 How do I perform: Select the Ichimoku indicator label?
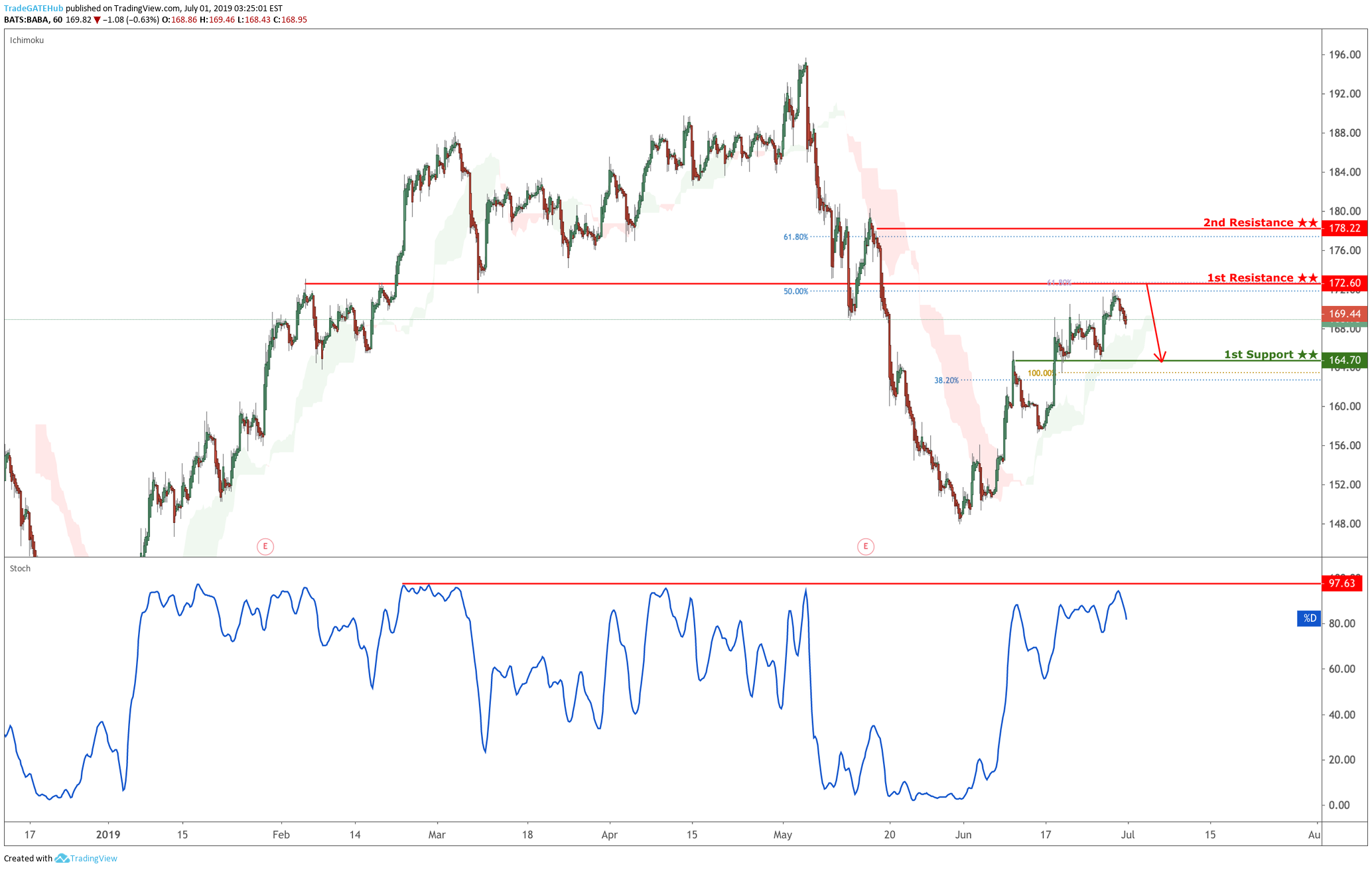tap(27, 40)
